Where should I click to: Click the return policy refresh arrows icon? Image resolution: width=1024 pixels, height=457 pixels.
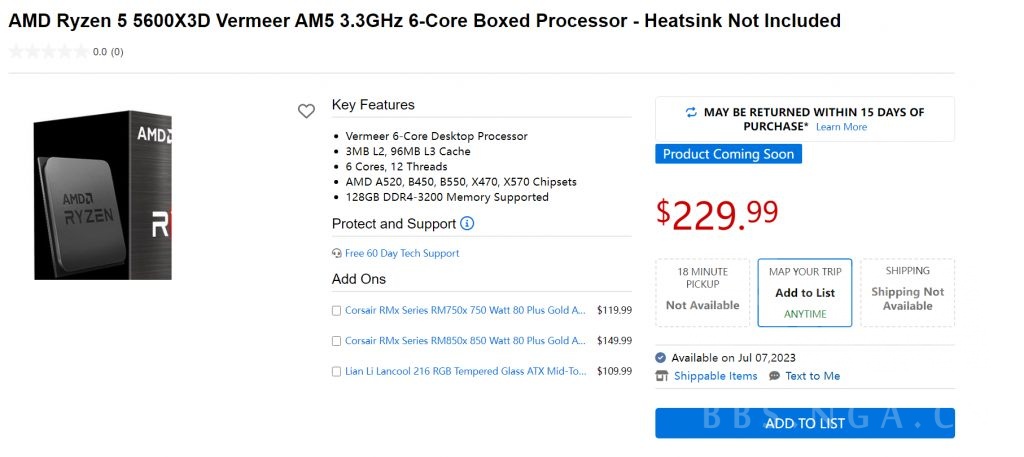pyautogui.click(x=691, y=113)
